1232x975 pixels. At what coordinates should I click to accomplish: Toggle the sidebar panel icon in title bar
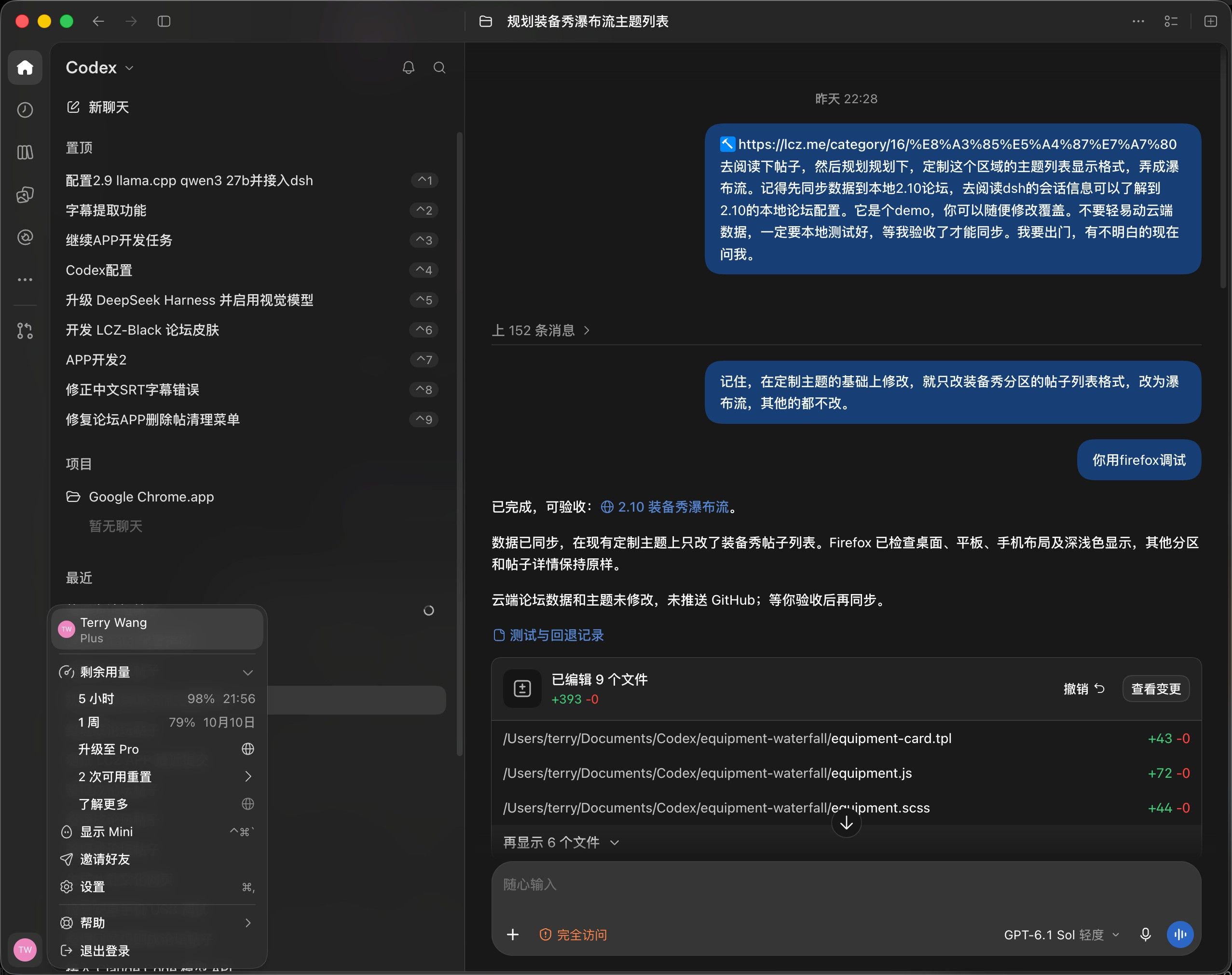tap(164, 21)
